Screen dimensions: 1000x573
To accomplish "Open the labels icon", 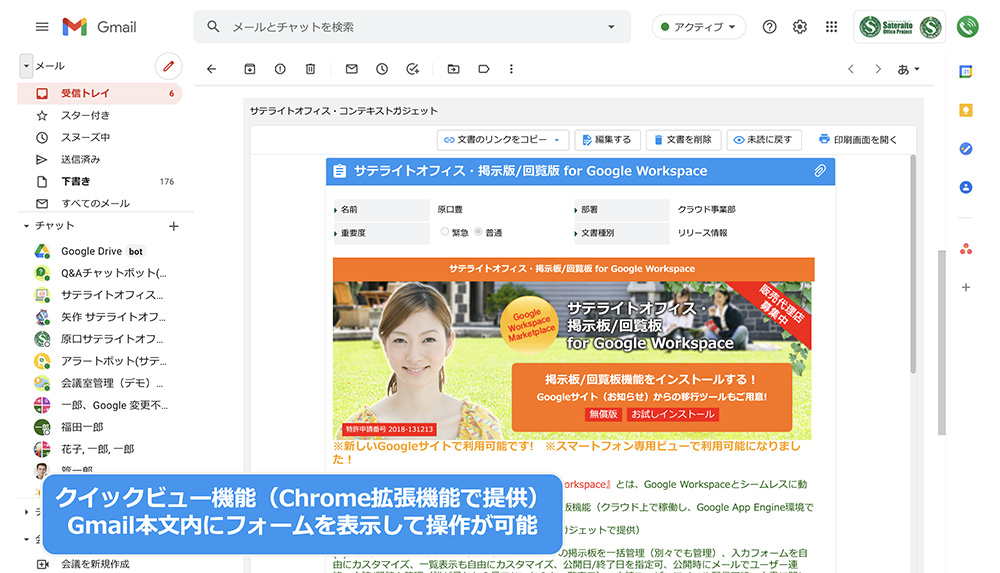I will pos(484,69).
